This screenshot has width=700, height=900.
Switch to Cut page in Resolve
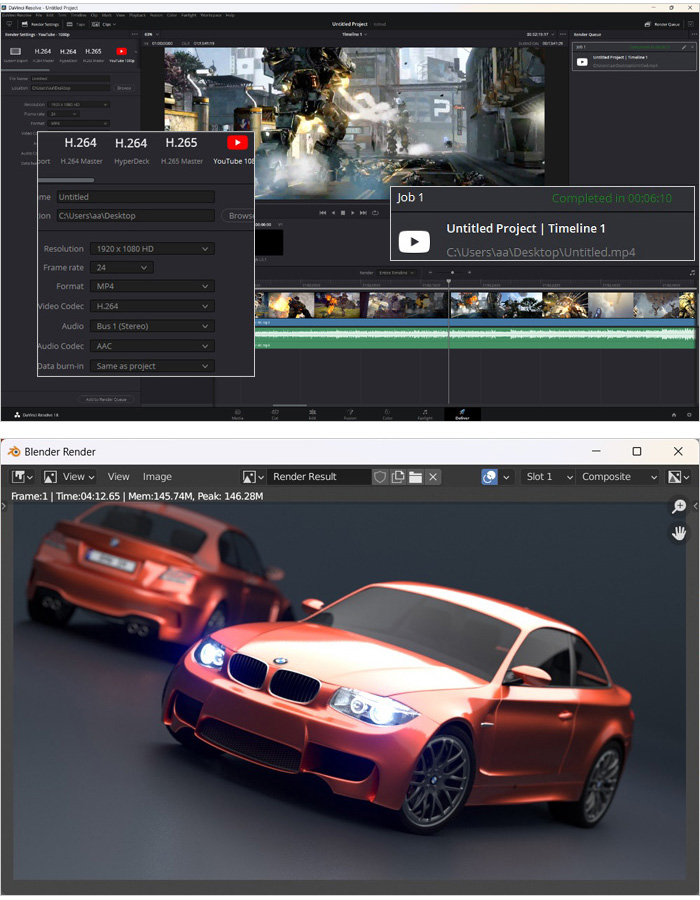tap(275, 414)
